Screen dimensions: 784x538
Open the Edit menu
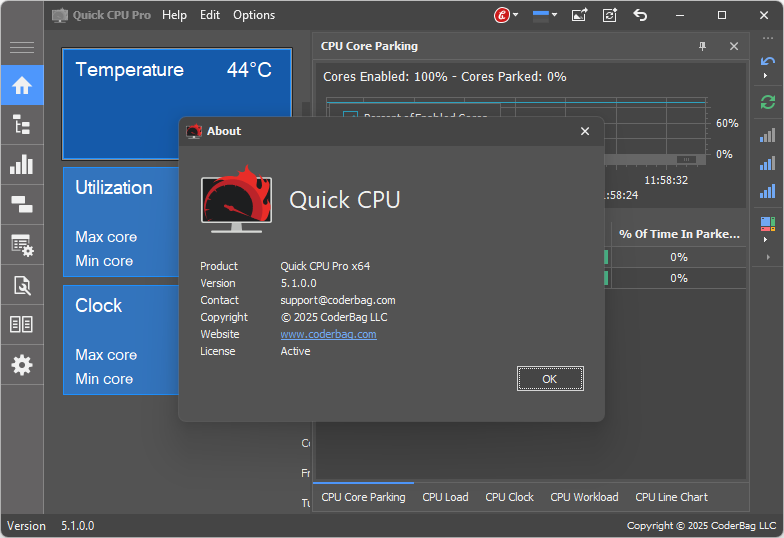tap(210, 15)
